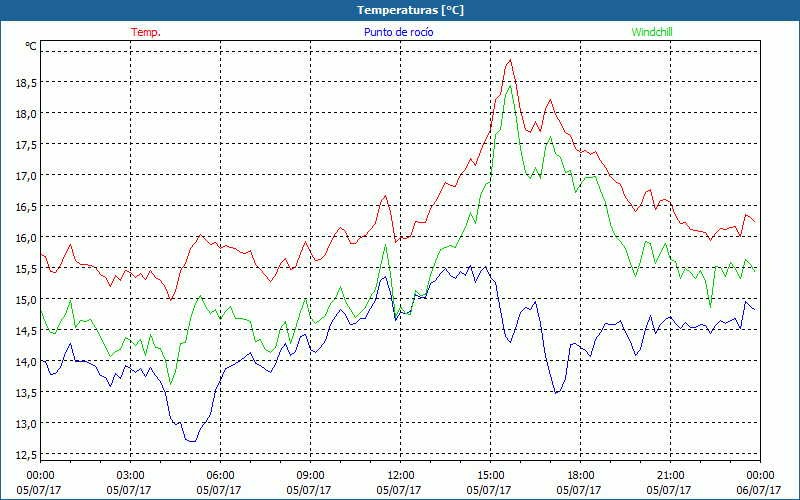Click the Temperaturas [°C] title bar
This screenshot has height=500, width=800.
click(x=400, y=10)
